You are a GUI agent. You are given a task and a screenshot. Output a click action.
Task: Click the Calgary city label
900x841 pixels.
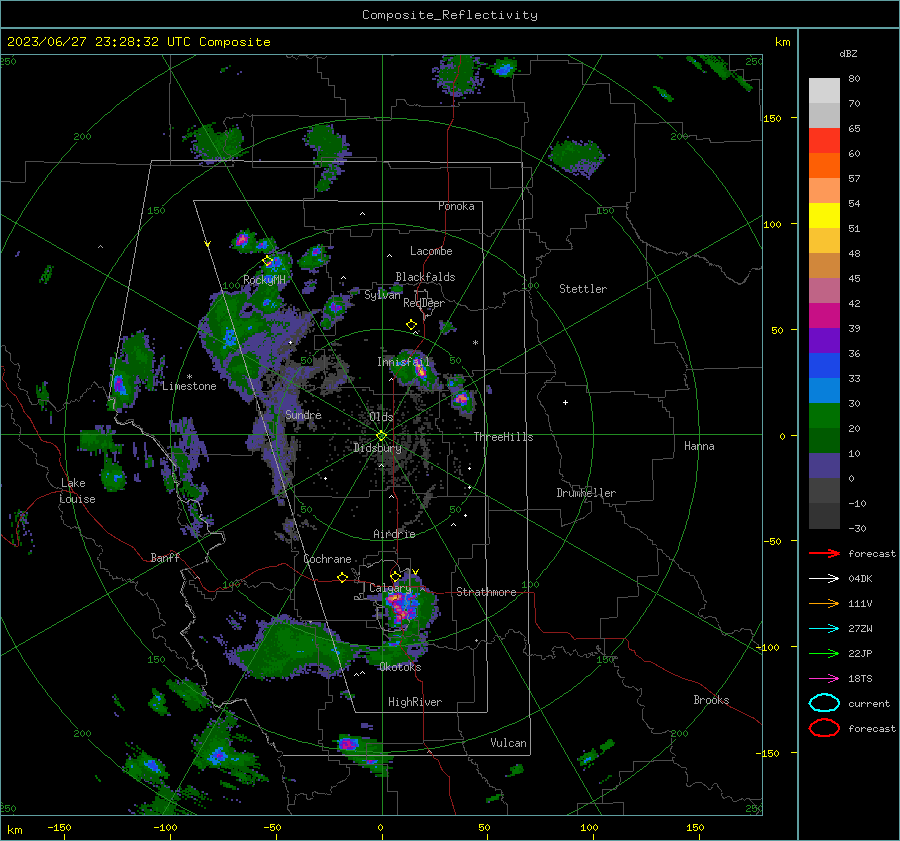tap(390, 588)
